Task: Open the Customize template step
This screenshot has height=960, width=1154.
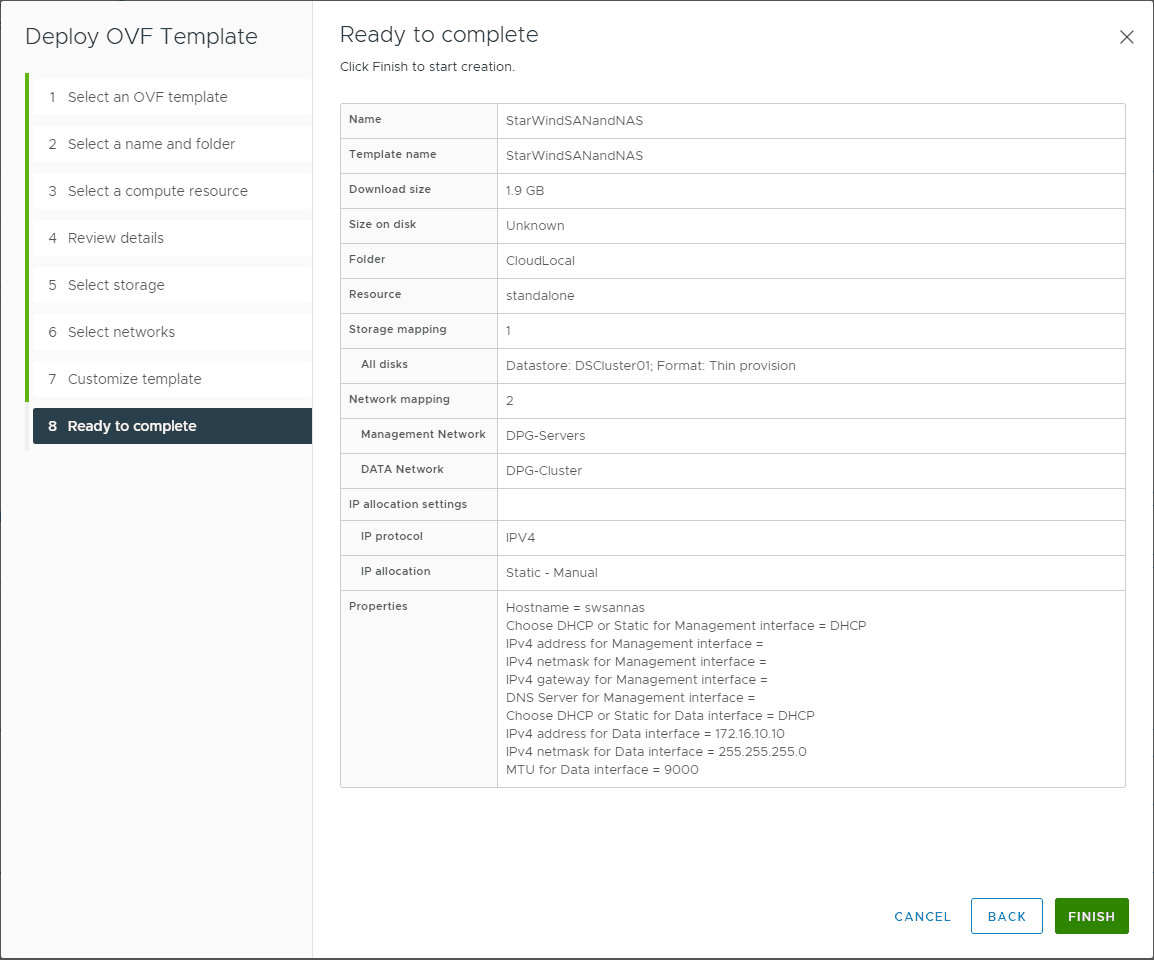Action: [x=134, y=378]
